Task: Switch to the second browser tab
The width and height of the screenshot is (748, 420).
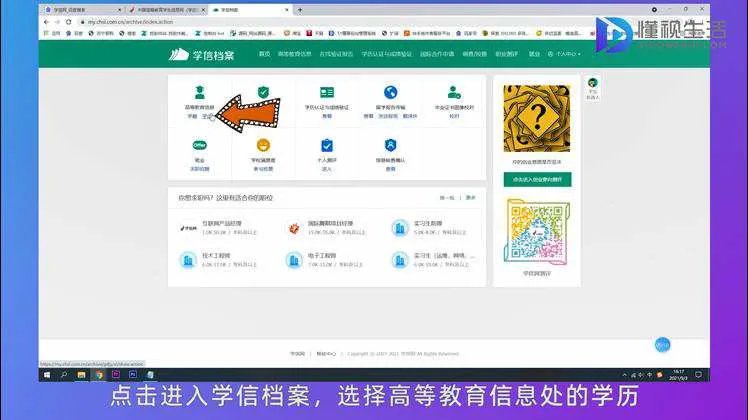Action: (166, 10)
